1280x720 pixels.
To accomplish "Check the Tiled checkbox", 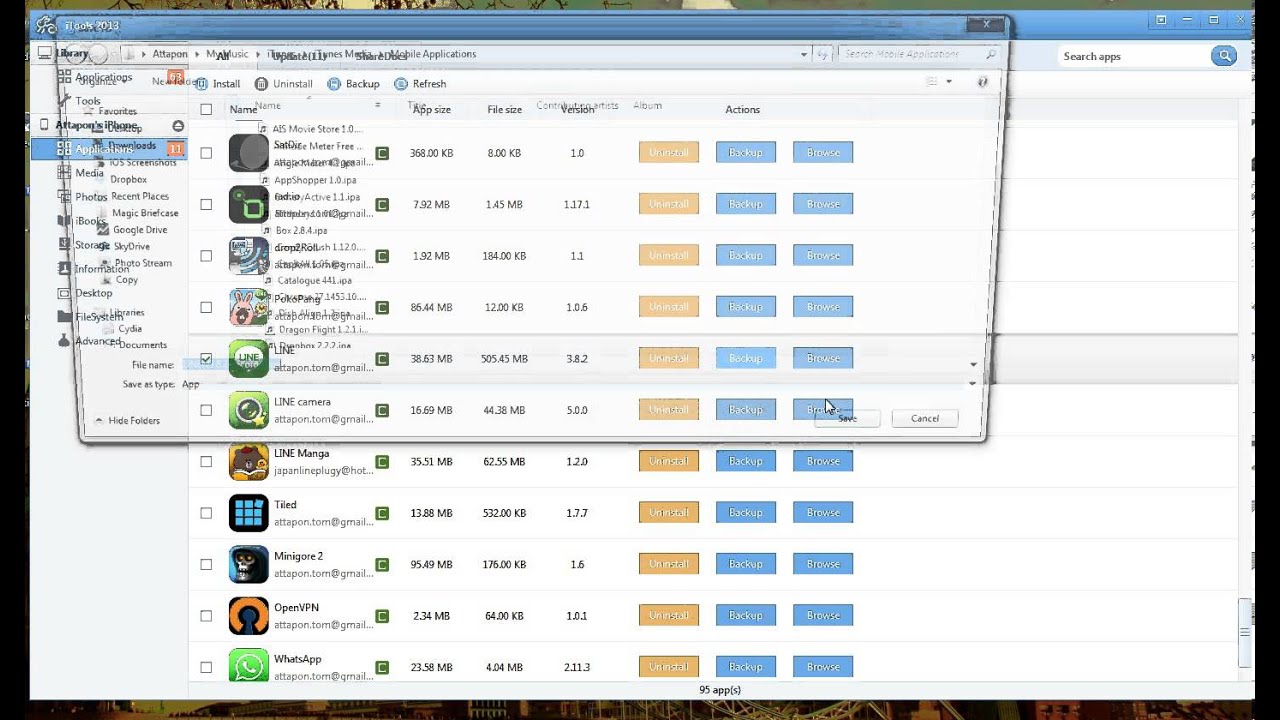I will click(206, 513).
